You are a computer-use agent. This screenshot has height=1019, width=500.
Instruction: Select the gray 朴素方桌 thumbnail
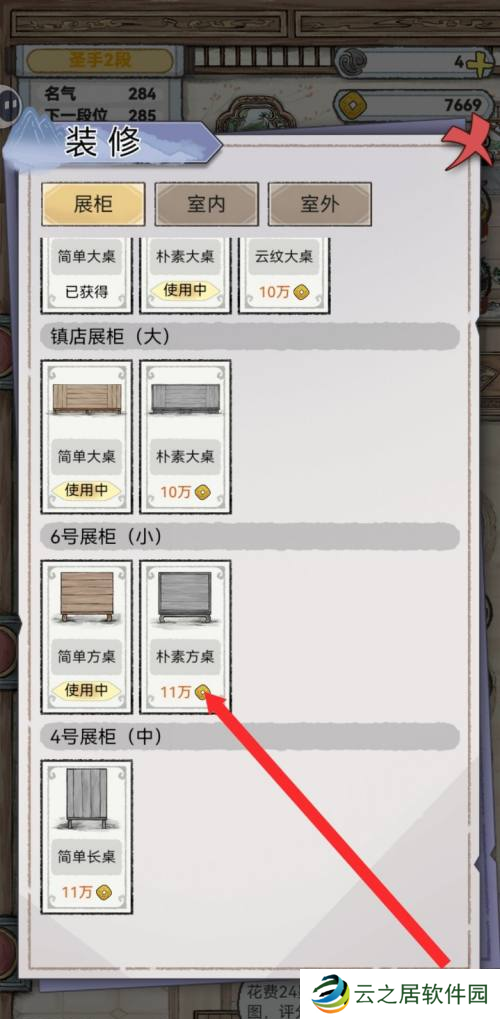[x=185, y=597]
